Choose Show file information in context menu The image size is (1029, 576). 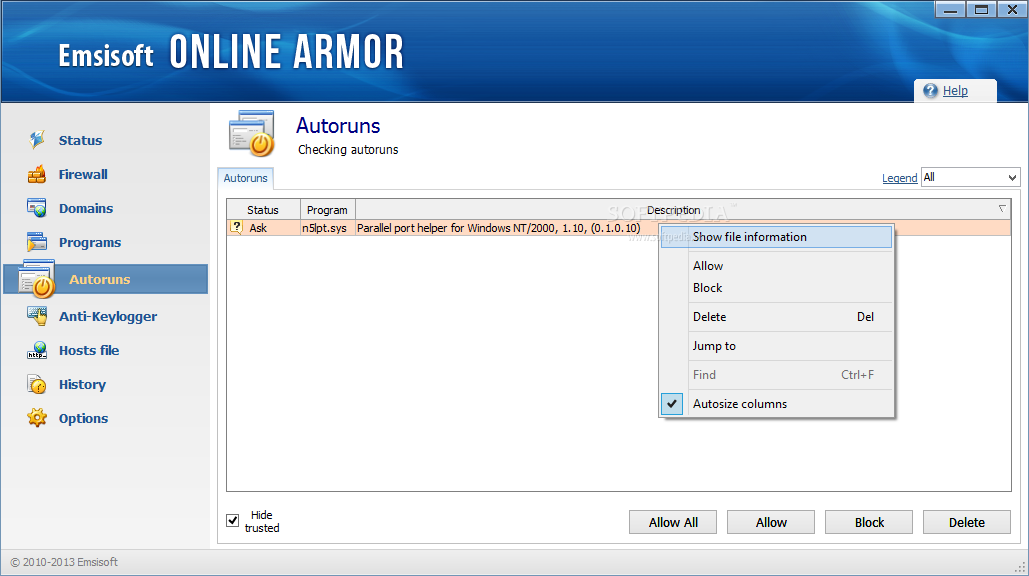[776, 237]
